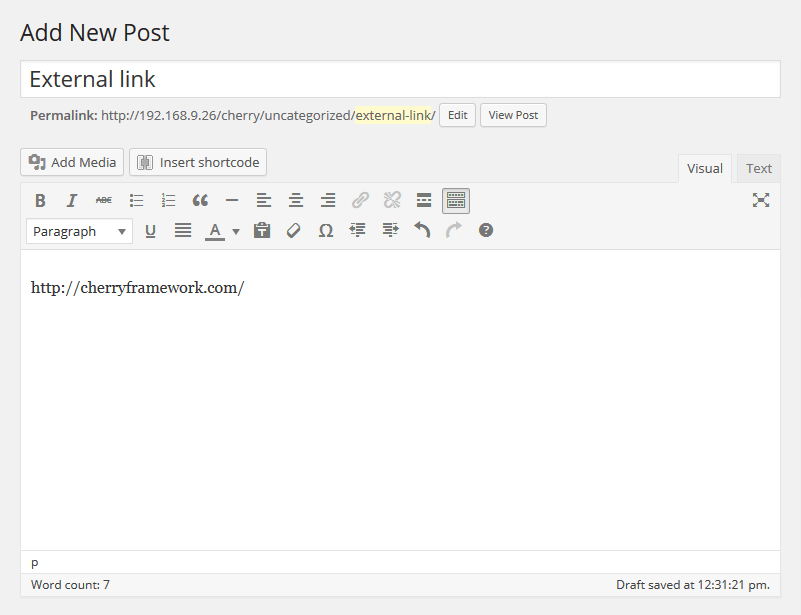801x615 pixels.
Task: Apply italic formatting
Action: click(x=71, y=200)
